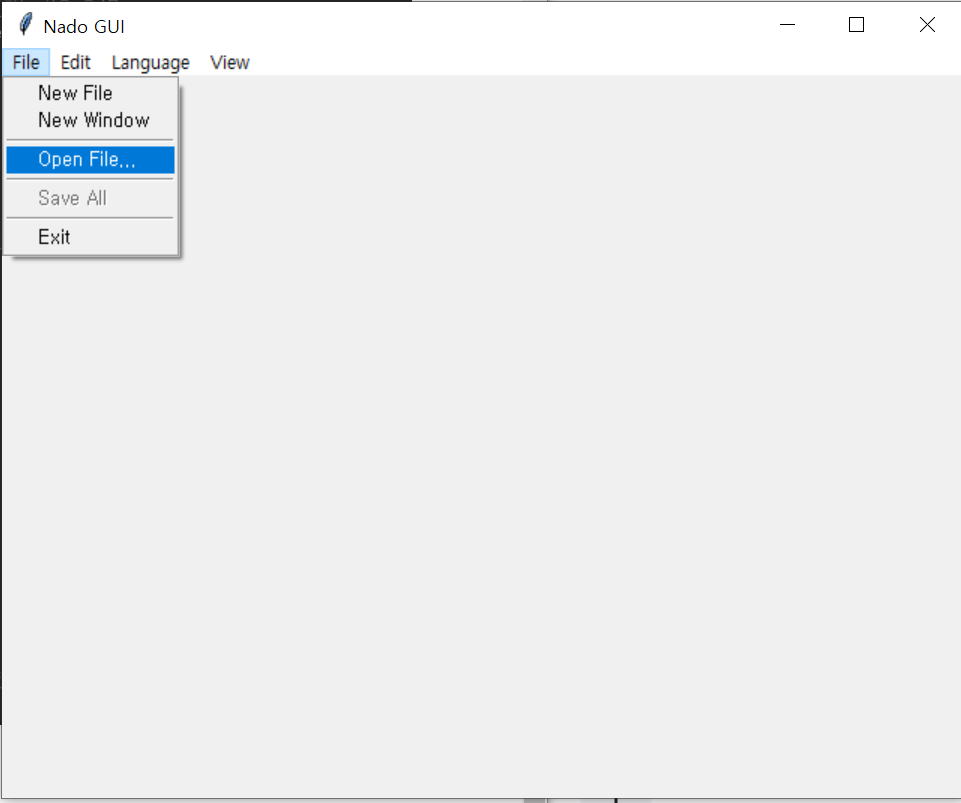Image resolution: width=961 pixels, height=803 pixels.
Task: Click the Open File... menu item
Action: pos(90,159)
